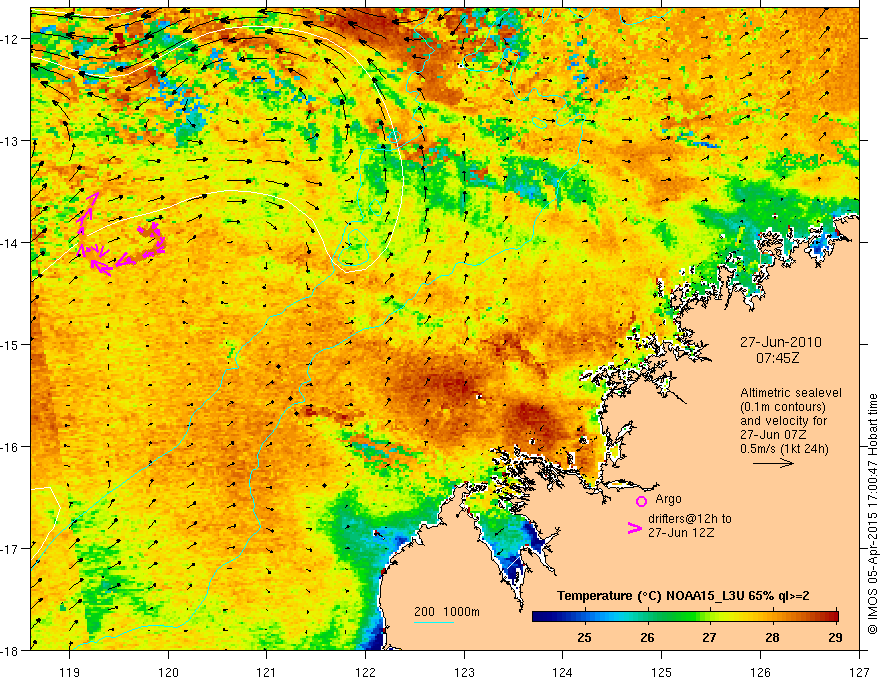Click the magenta drifter arrowhead legend symbol
This screenshot has height=680, width=880.
click(x=634, y=528)
